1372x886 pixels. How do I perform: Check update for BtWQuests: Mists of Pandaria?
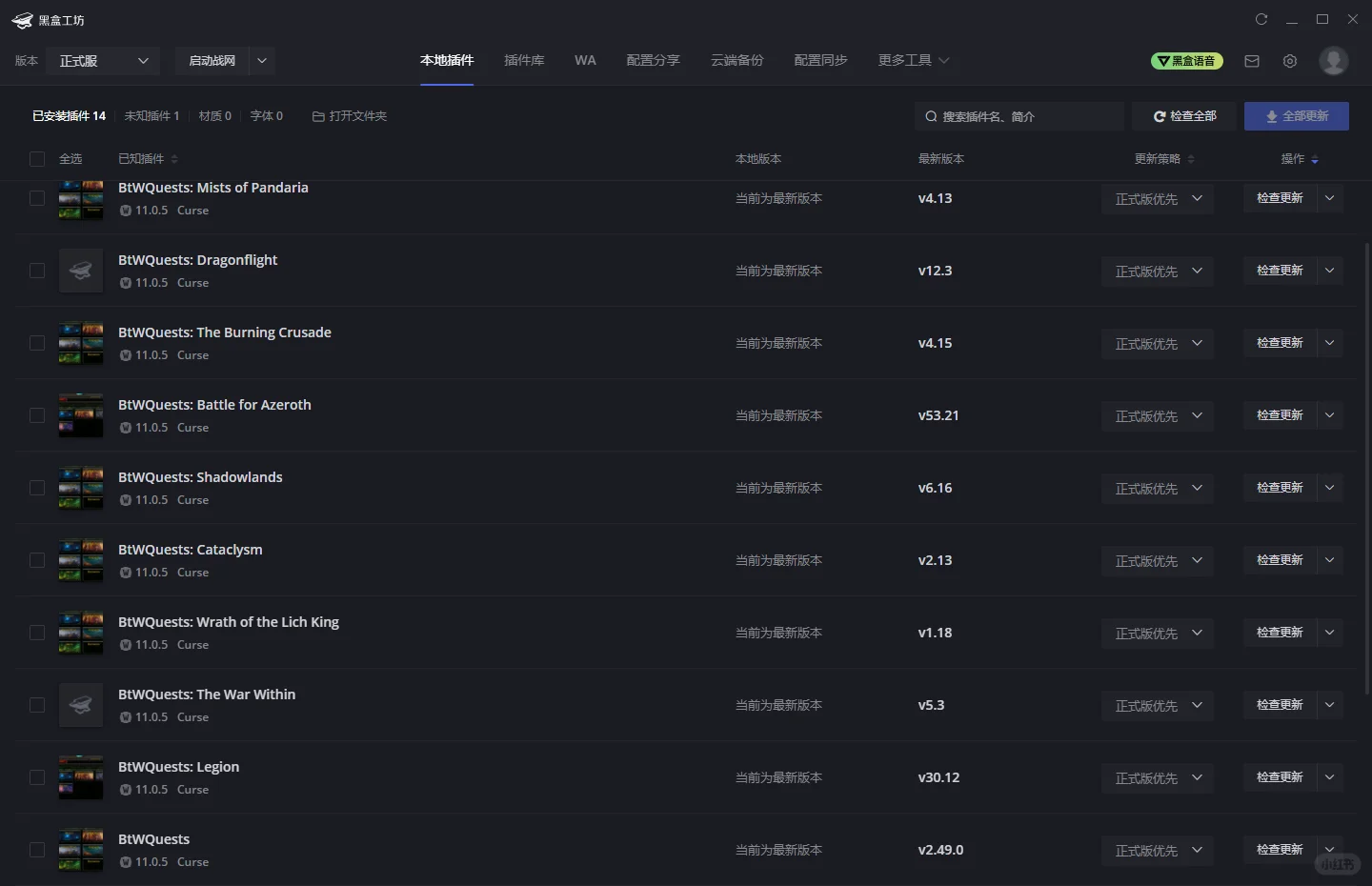[1281, 198]
